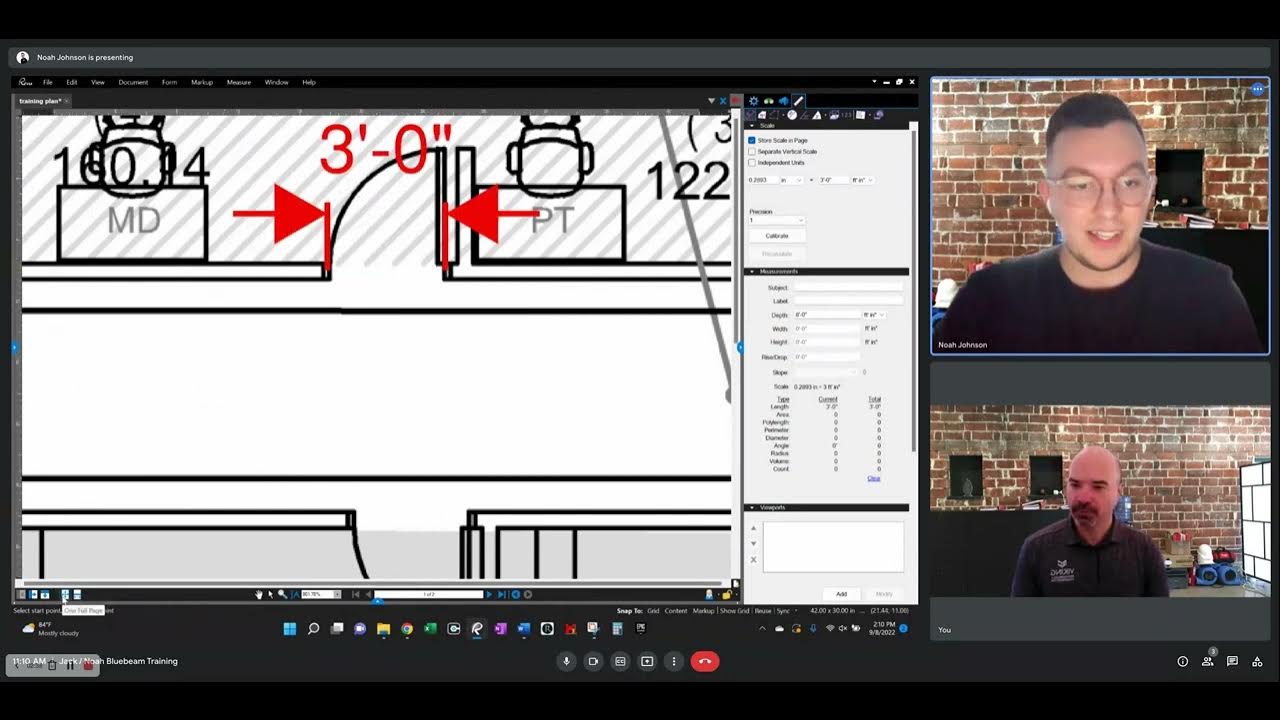Open the File menu

pyautogui.click(x=47, y=82)
